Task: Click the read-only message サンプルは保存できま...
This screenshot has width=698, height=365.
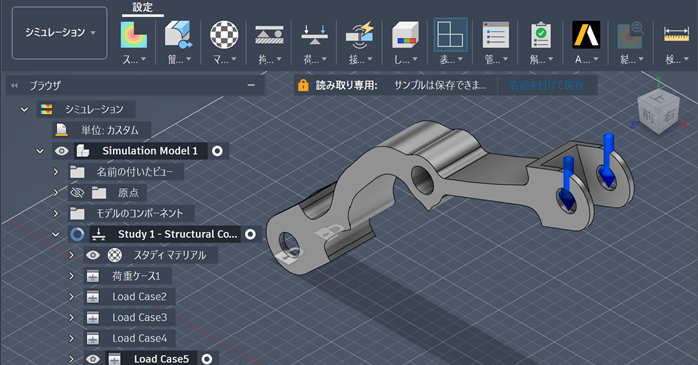Action: [x=440, y=85]
